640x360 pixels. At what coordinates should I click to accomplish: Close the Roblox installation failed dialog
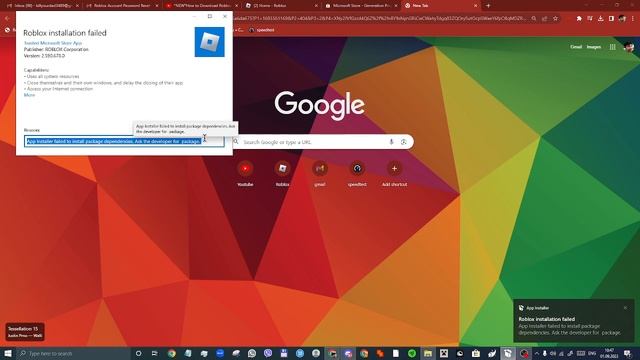pyautogui.click(x=225, y=16)
